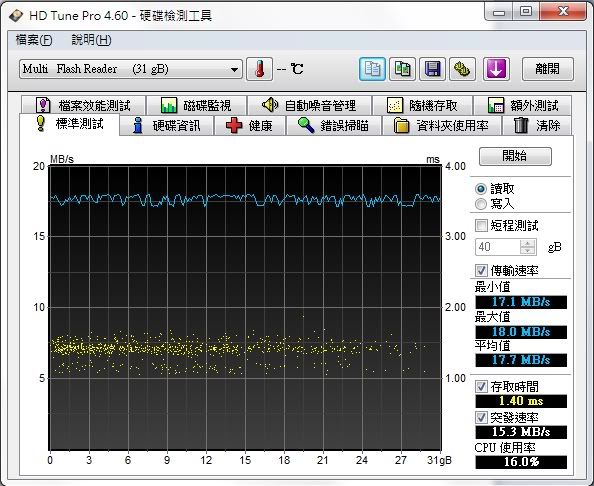
Task: Open the 錯誤掃瞄 magnifier tab
Action: [x=334, y=125]
